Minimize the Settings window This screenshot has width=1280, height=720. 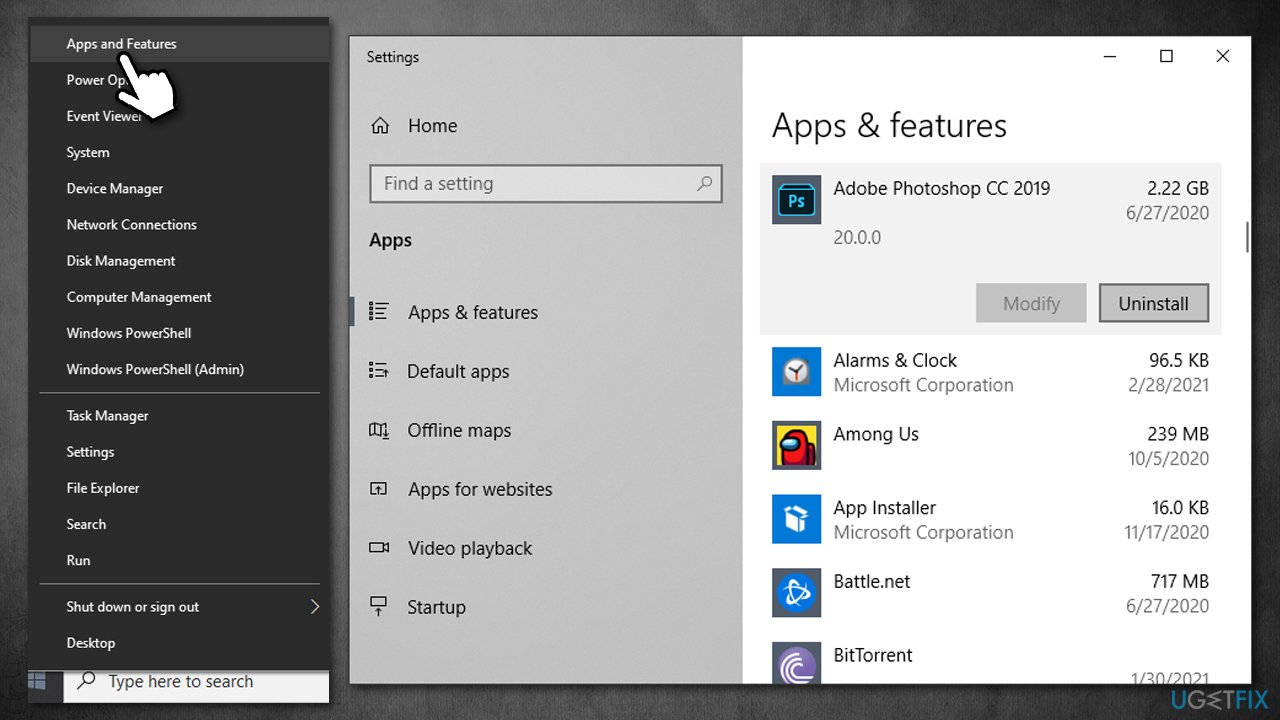(x=1110, y=57)
